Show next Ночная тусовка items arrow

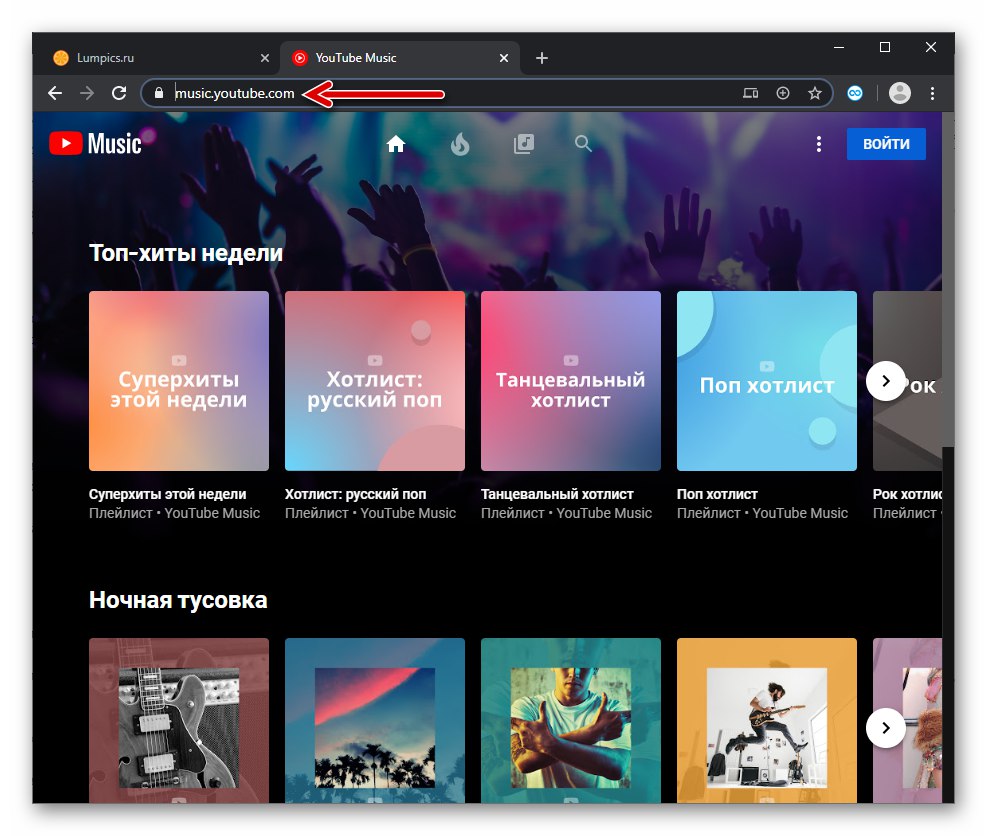point(886,728)
